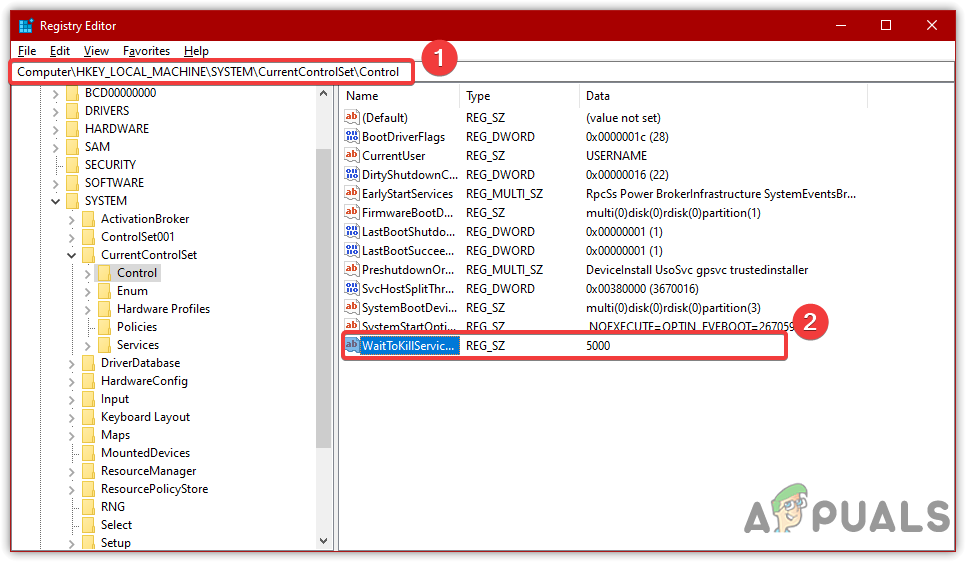Open the File menu
966x562 pixels.
[x=27, y=51]
